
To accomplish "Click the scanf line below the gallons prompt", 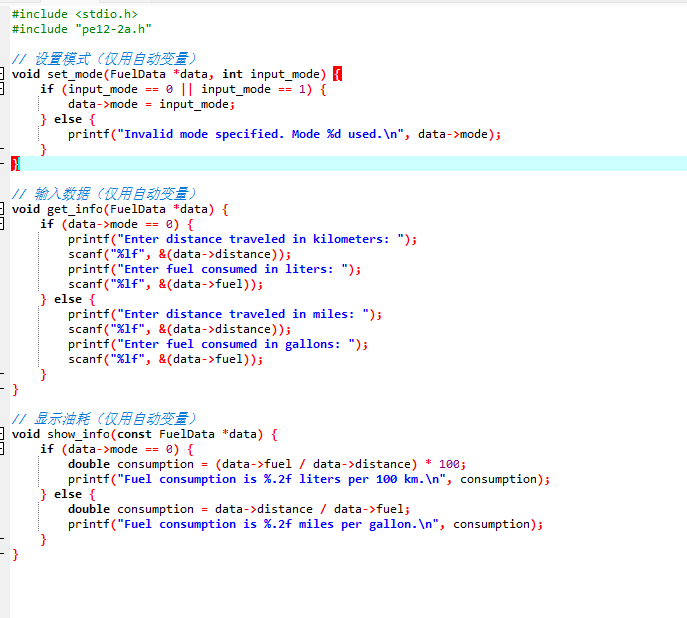I will pos(165,359).
